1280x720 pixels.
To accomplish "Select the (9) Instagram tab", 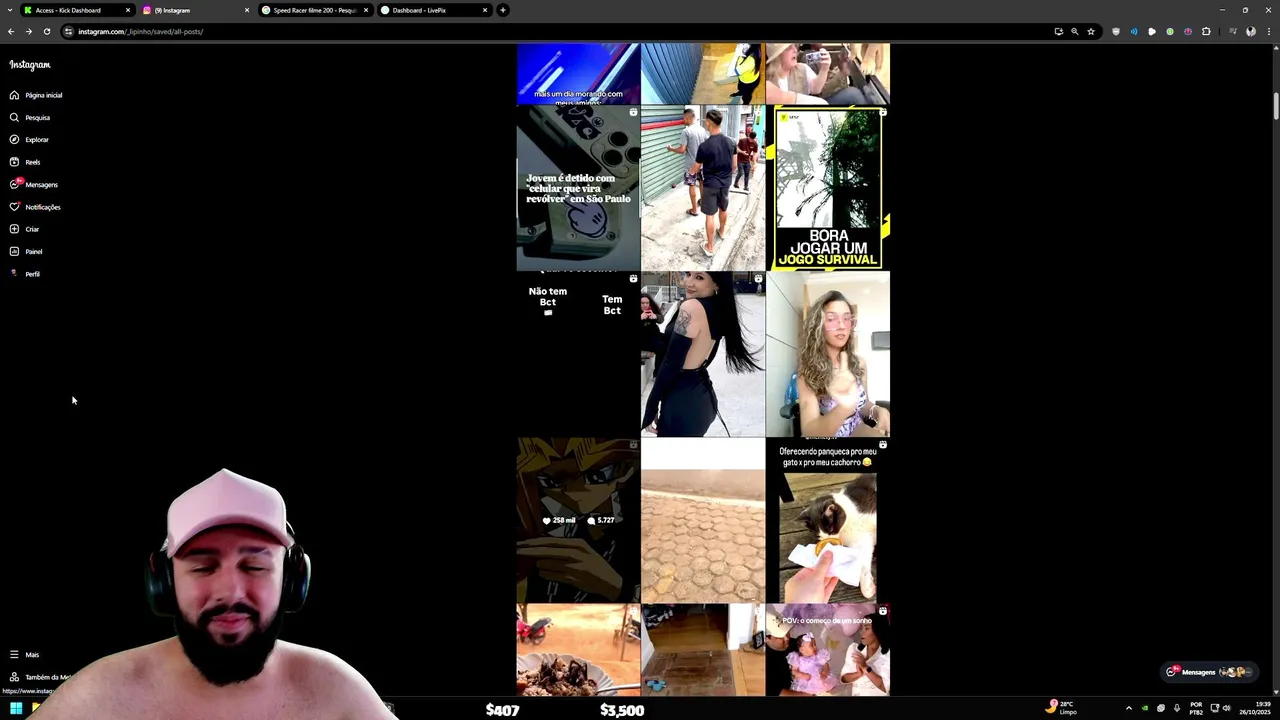I will [x=195, y=10].
